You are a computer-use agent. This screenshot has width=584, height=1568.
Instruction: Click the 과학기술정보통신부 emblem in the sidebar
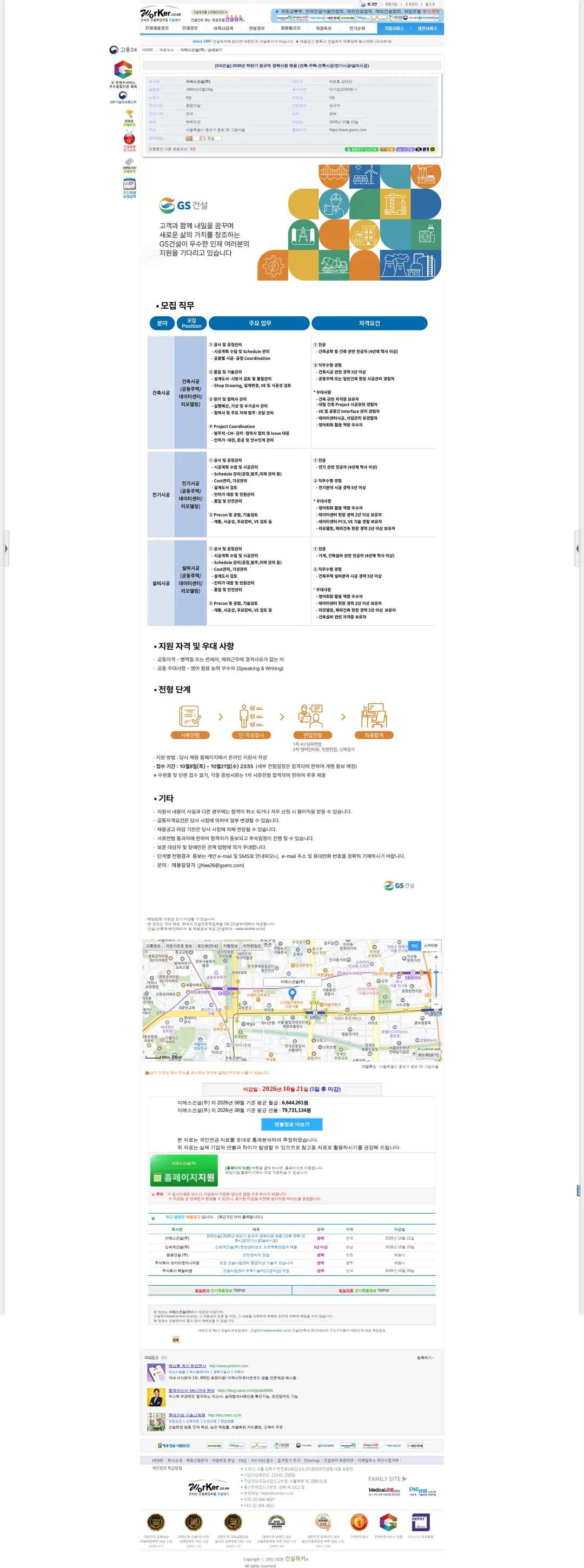click(x=123, y=97)
